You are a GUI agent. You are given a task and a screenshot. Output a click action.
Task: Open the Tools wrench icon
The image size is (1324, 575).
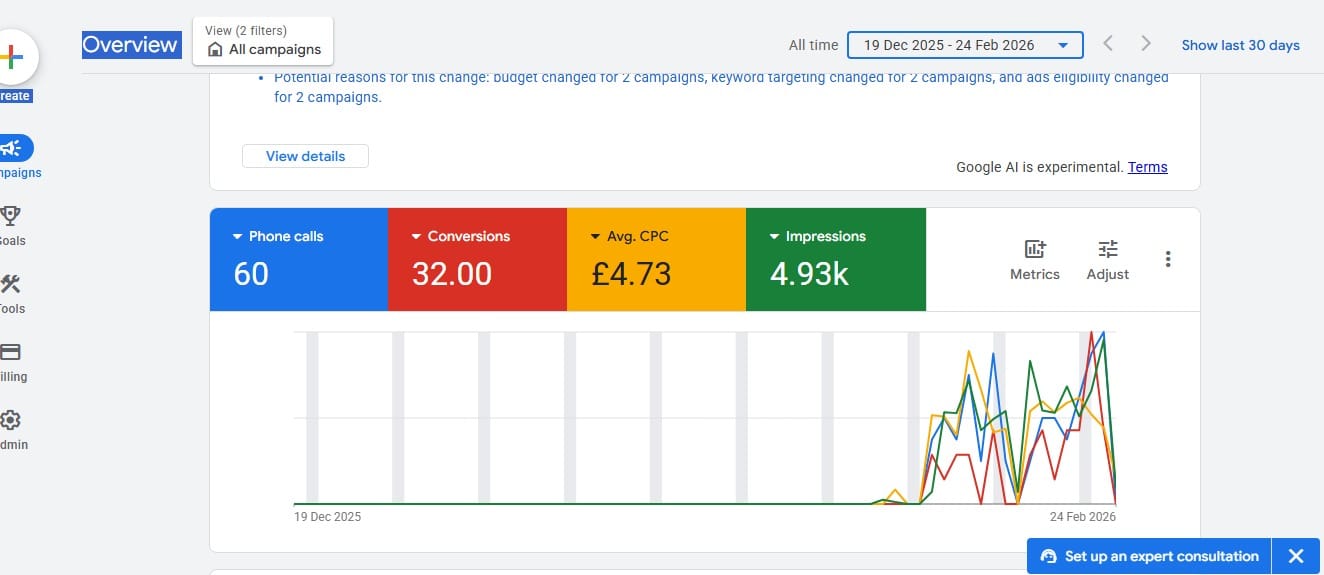[10, 284]
